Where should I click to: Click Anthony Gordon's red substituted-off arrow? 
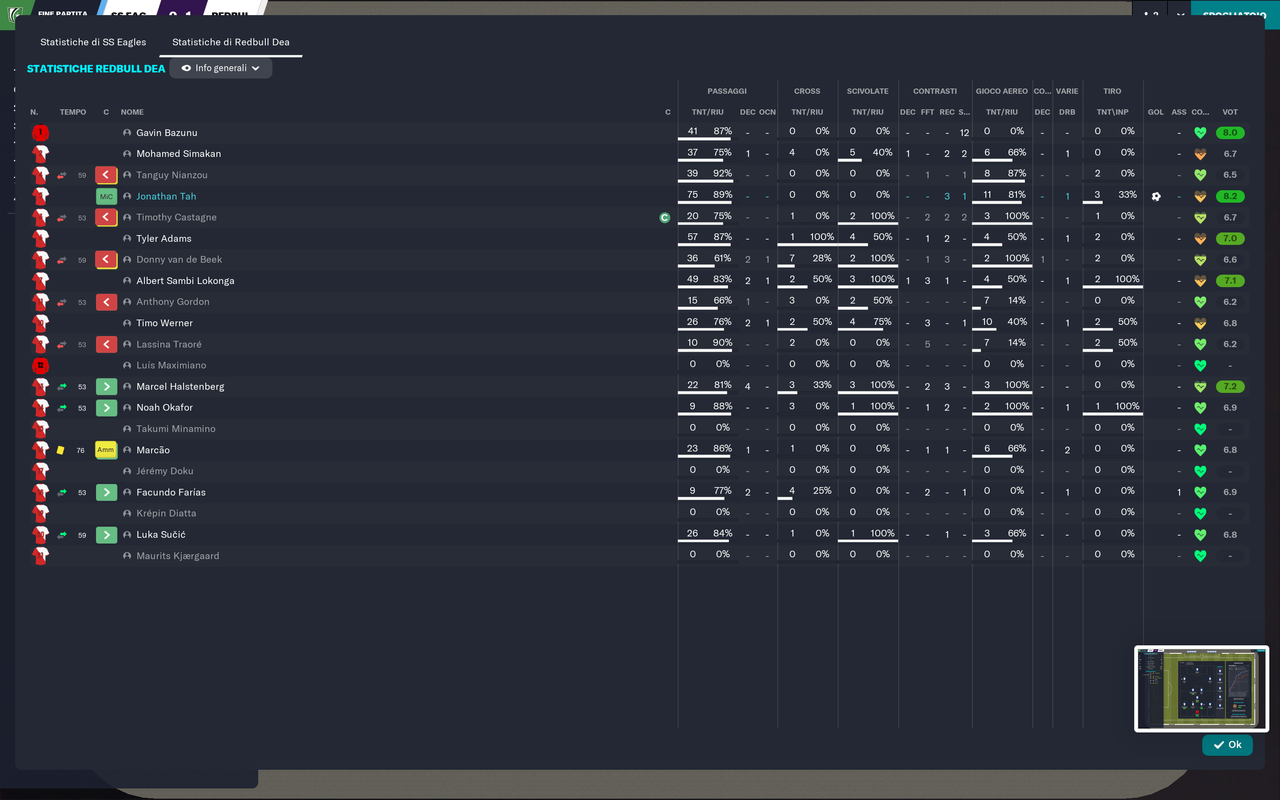tap(106, 302)
